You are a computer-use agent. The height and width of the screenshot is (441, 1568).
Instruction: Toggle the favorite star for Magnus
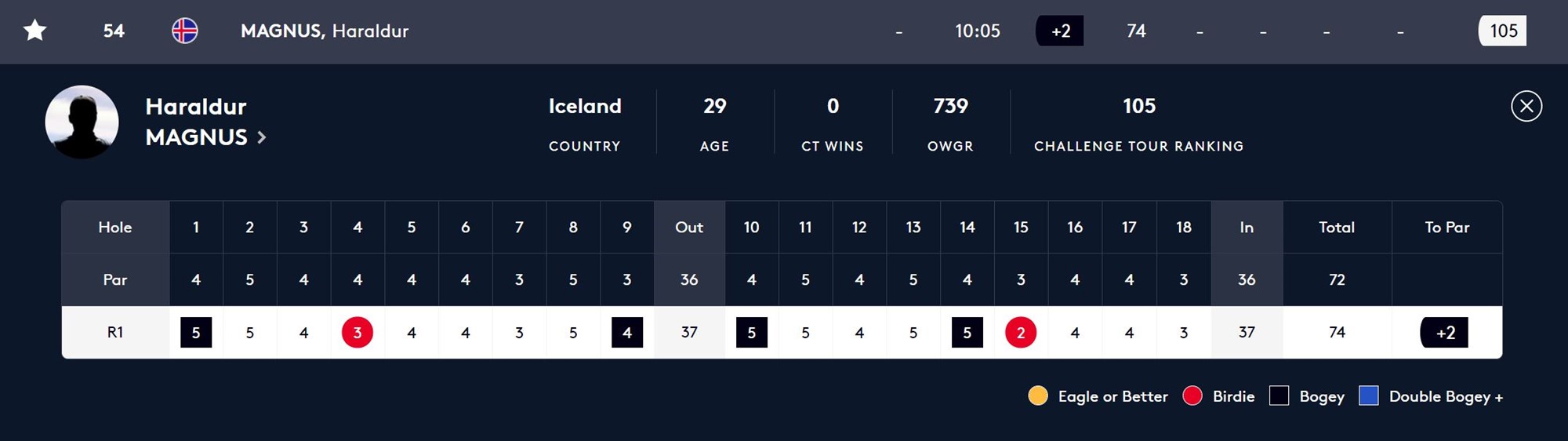35,31
